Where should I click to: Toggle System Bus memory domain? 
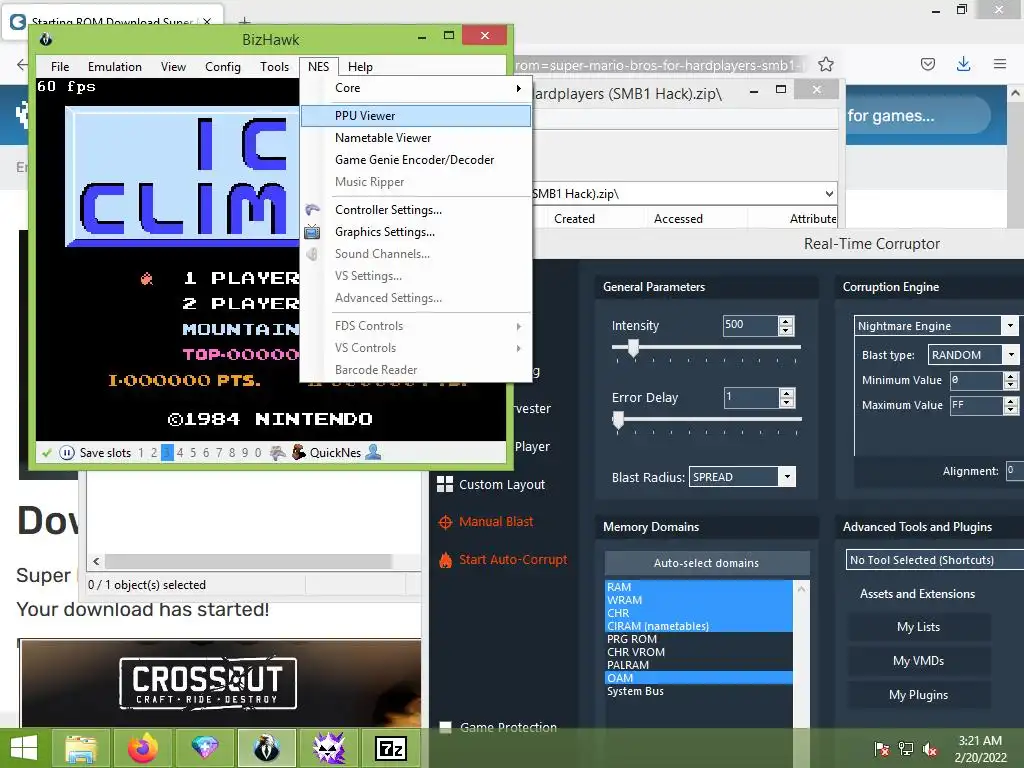pyautogui.click(x=698, y=691)
